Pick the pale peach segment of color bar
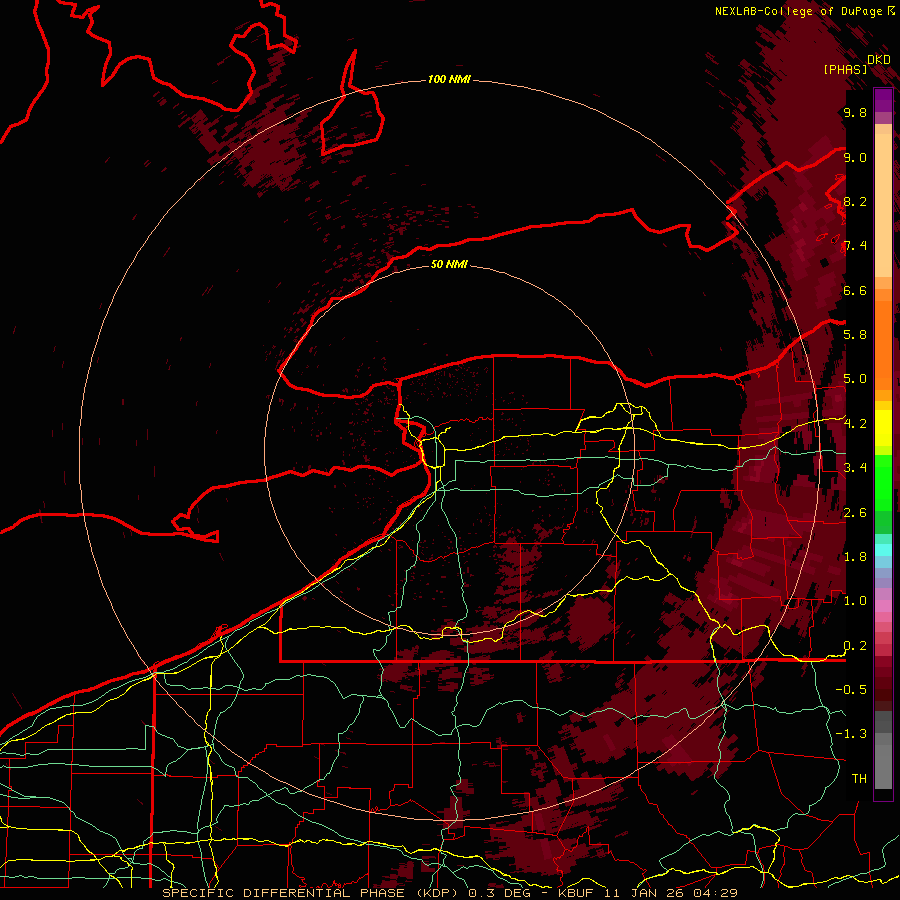Viewport: 900px width, 900px height. (883, 207)
